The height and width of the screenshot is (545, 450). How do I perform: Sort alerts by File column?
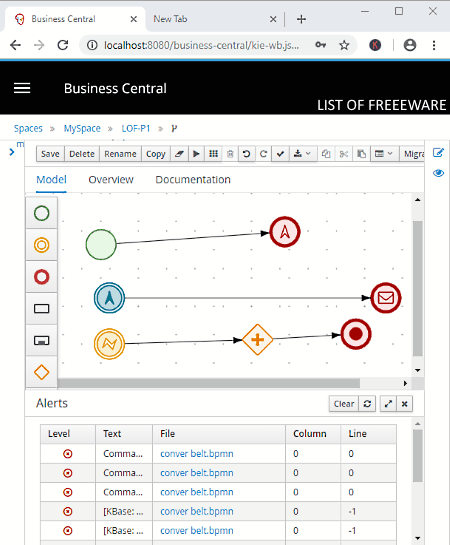point(219,434)
